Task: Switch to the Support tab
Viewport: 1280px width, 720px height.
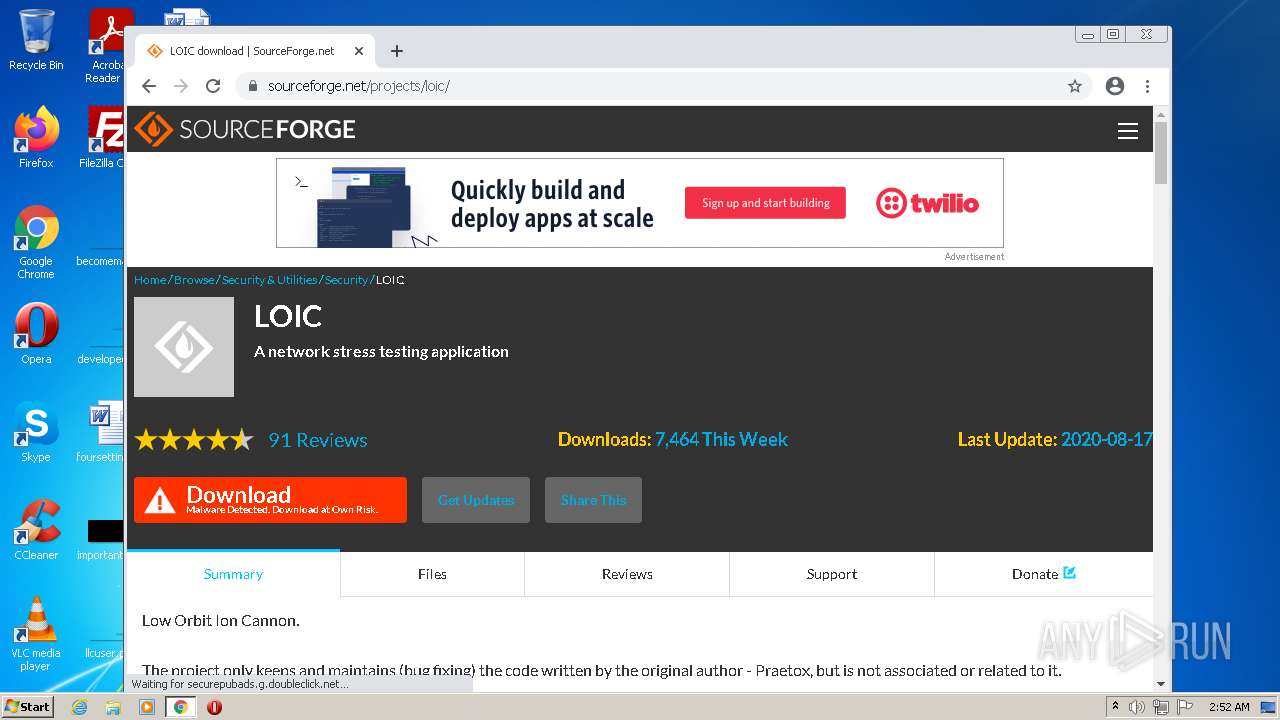Action: pos(832,574)
